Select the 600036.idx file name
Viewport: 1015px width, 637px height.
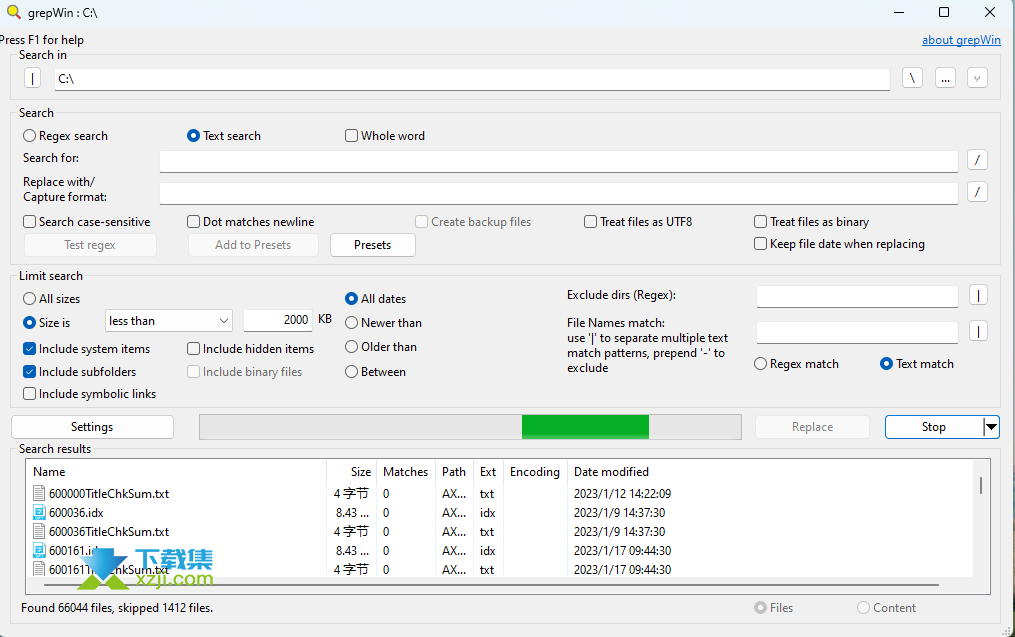tap(76, 513)
